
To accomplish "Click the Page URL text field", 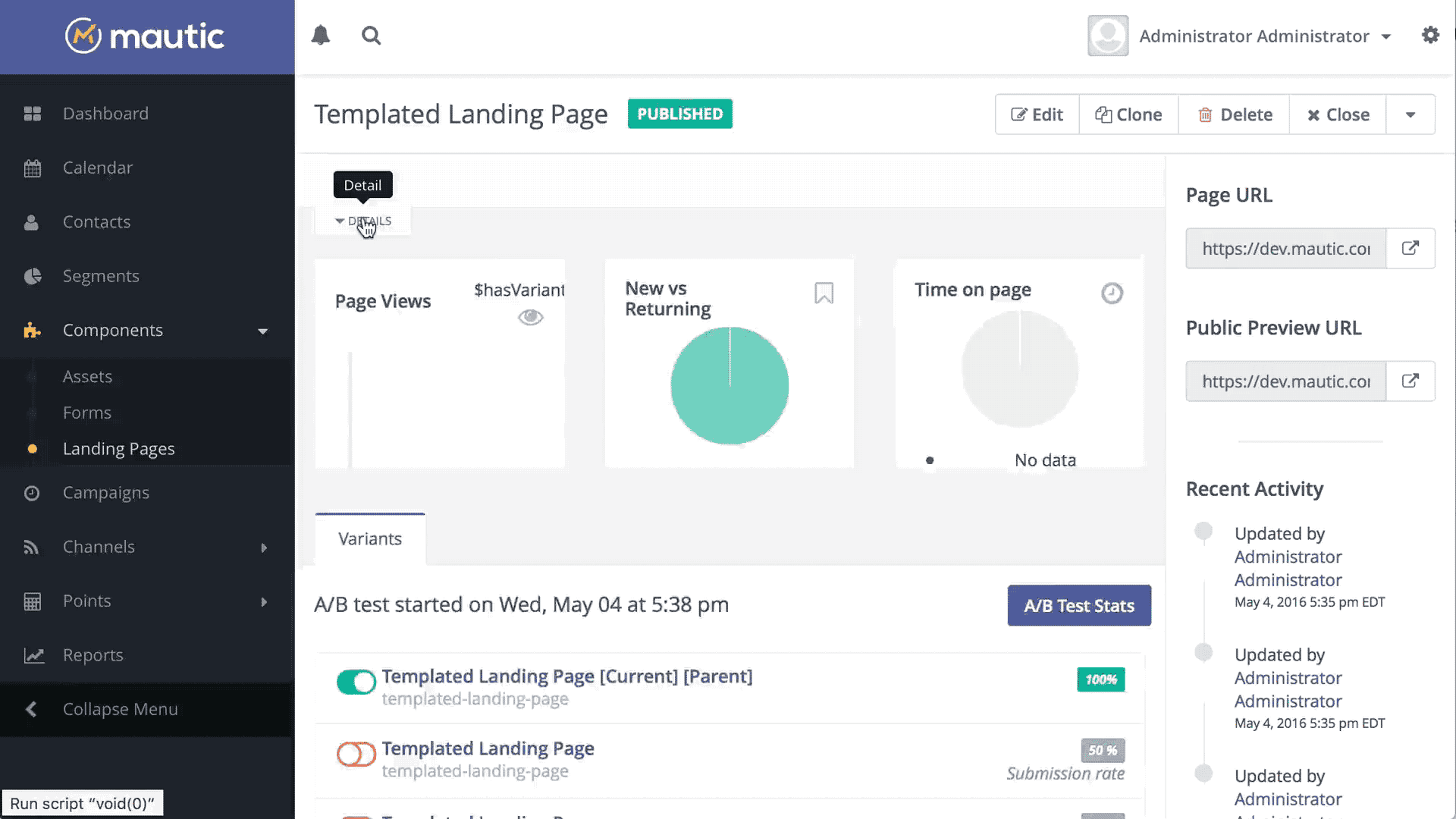I will tap(1285, 249).
